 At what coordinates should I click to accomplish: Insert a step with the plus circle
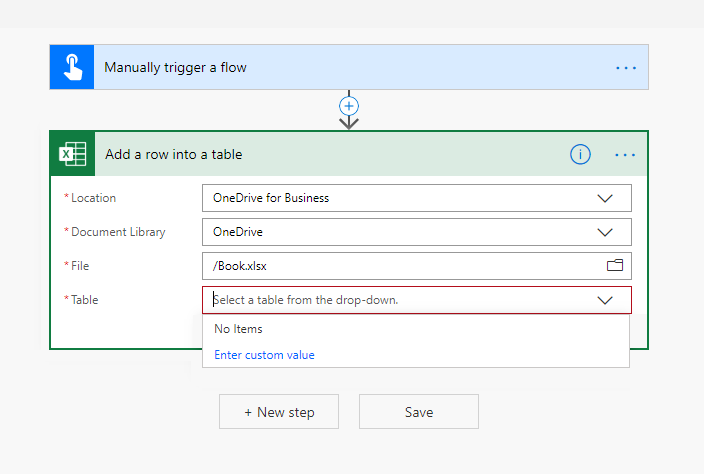tap(349, 106)
